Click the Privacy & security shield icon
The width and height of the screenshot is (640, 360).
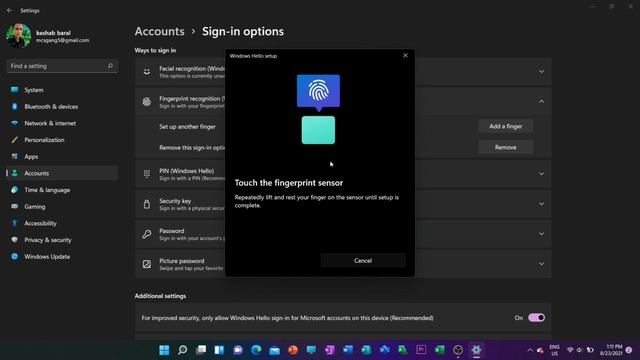point(15,240)
